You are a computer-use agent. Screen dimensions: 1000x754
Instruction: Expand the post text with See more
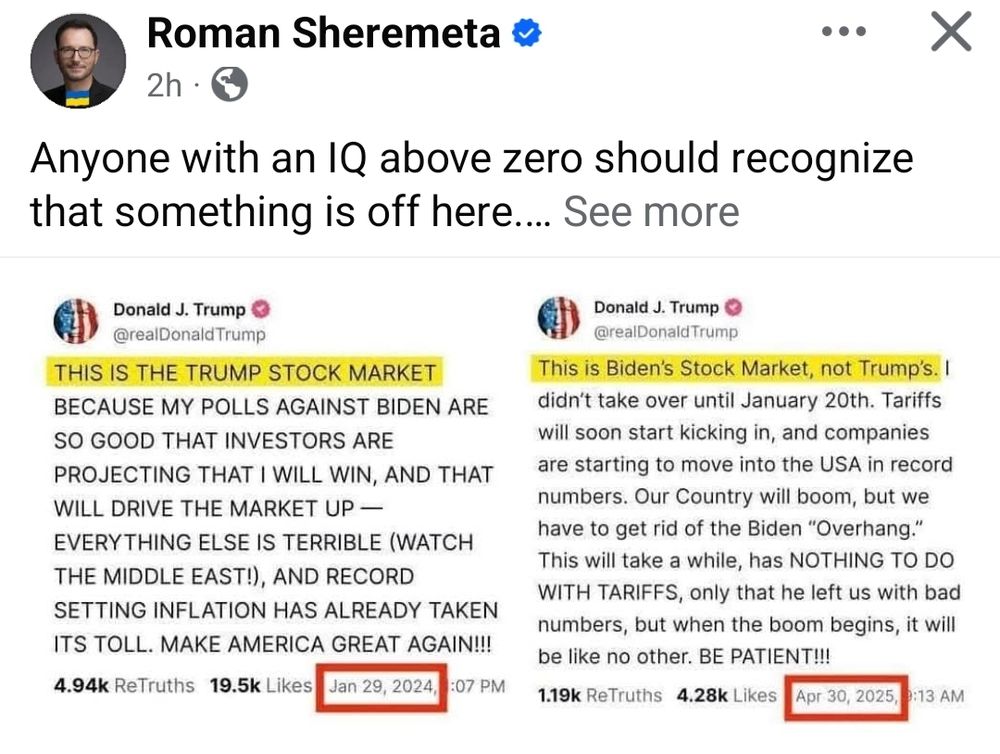651,211
